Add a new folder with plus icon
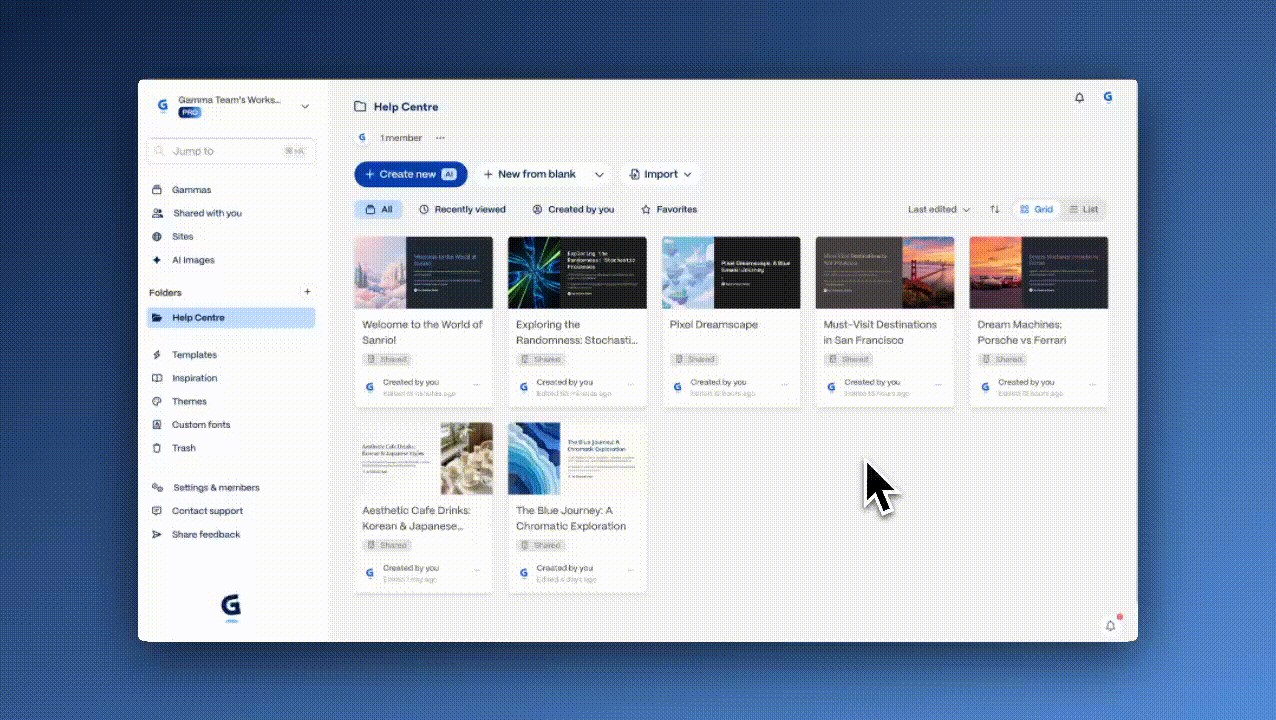Image resolution: width=1276 pixels, height=720 pixels. pos(307,292)
